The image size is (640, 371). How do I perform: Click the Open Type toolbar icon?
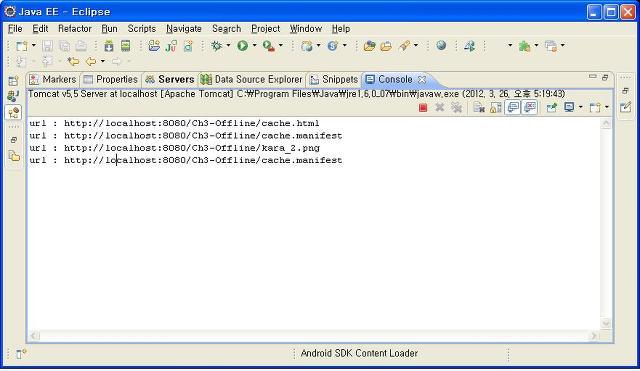click(x=154, y=46)
